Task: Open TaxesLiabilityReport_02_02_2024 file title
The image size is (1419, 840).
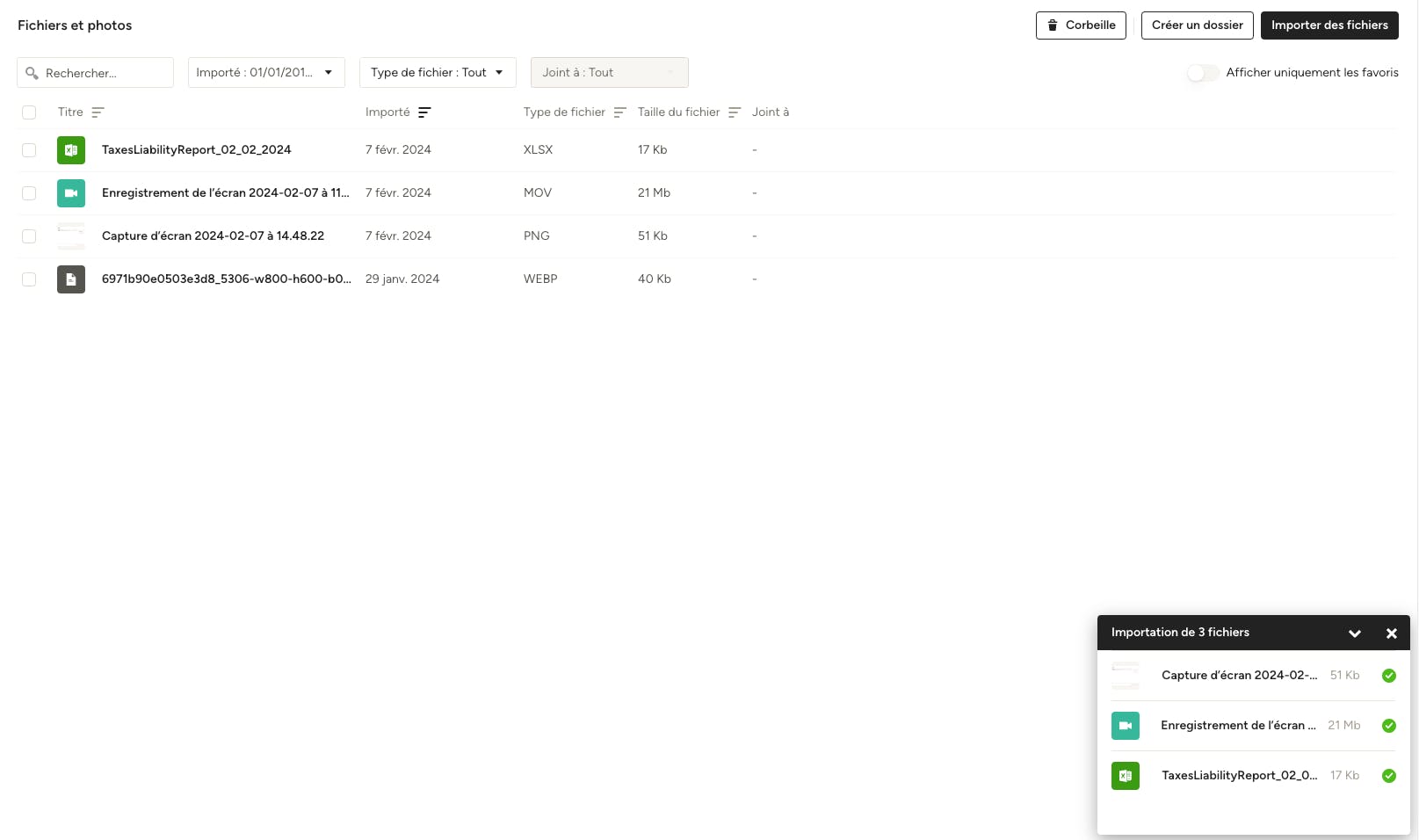Action: point(196,150)
